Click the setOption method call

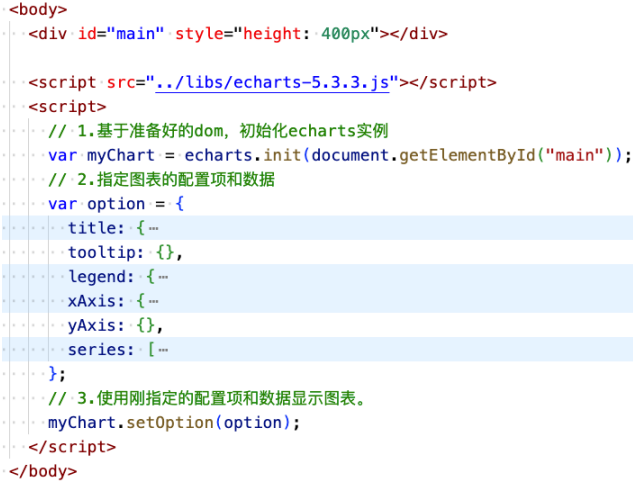pos(170,423)
